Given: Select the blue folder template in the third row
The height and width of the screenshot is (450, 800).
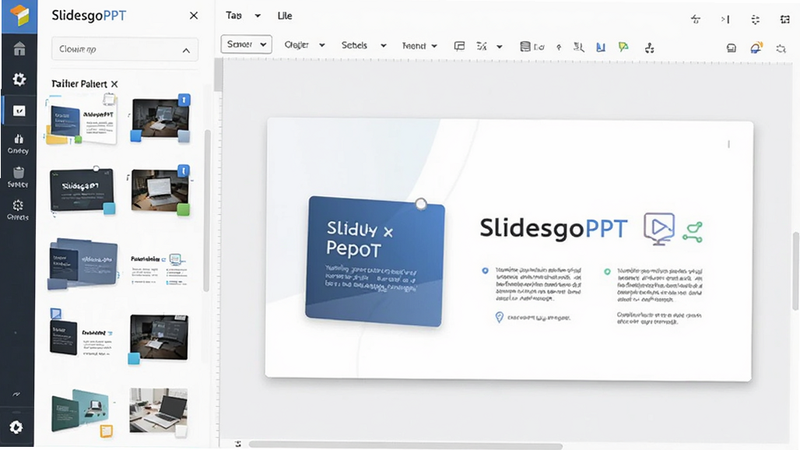Looking at the screenshot, I should pyautogui.click(x=83, y=264).
